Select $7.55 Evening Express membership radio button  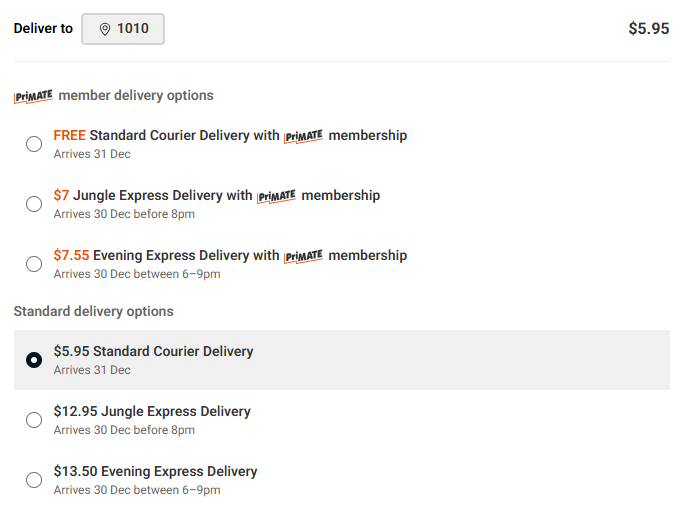coord(34,264)
